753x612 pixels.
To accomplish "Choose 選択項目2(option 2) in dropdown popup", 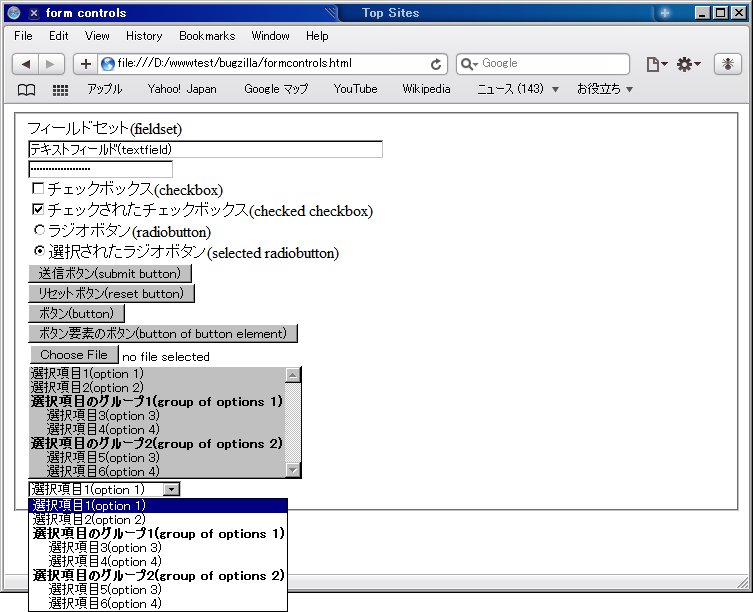I will [x=158, y=520].
